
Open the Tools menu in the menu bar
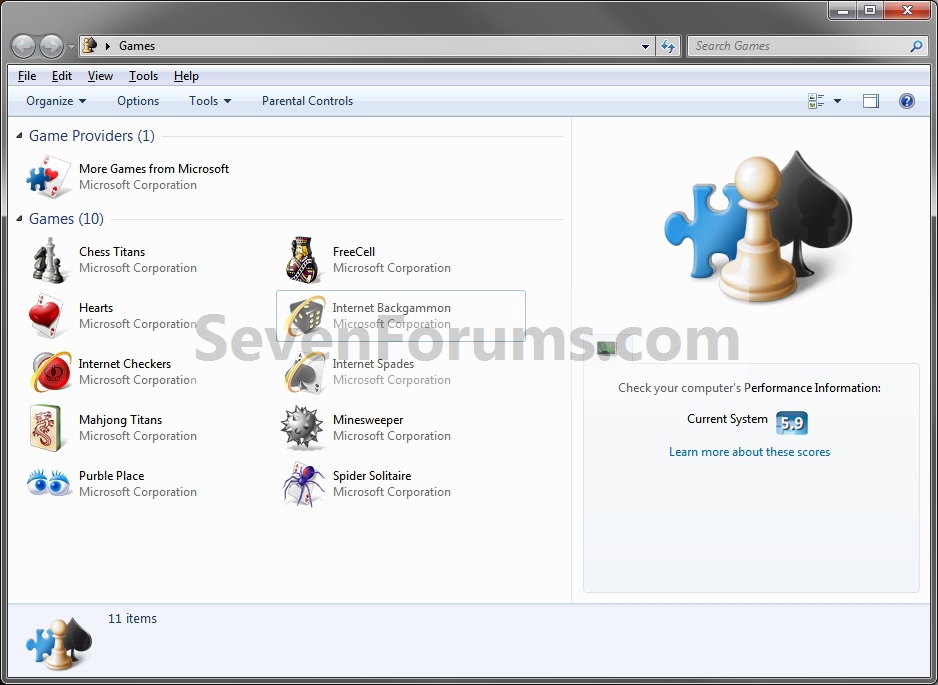click(143, 76)
